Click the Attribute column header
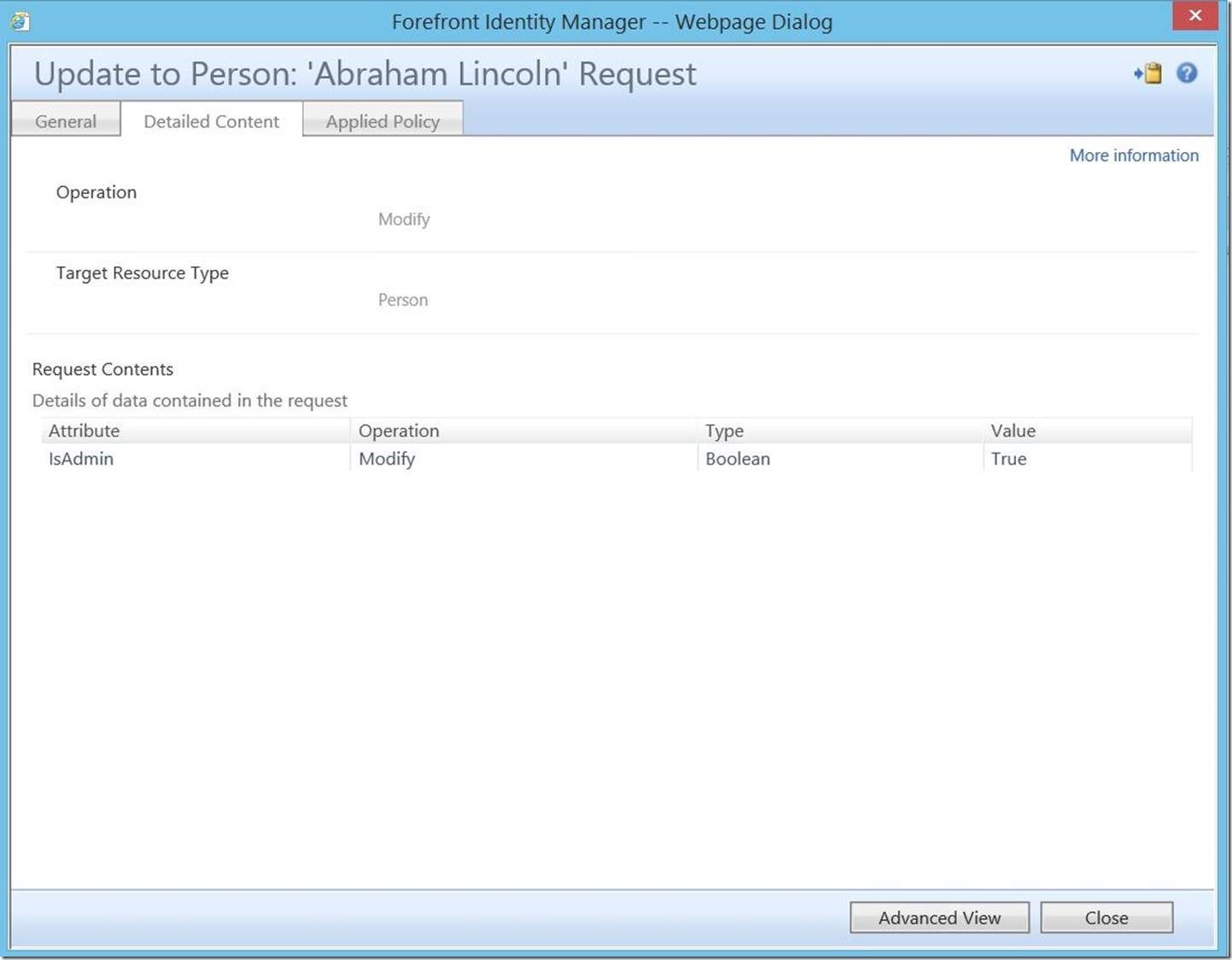The image size is (1232, 960). tap(196, 430)
